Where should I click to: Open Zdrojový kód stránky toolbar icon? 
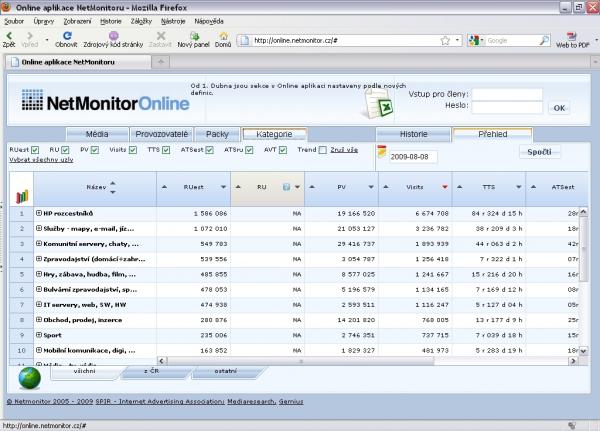(114, 36)
